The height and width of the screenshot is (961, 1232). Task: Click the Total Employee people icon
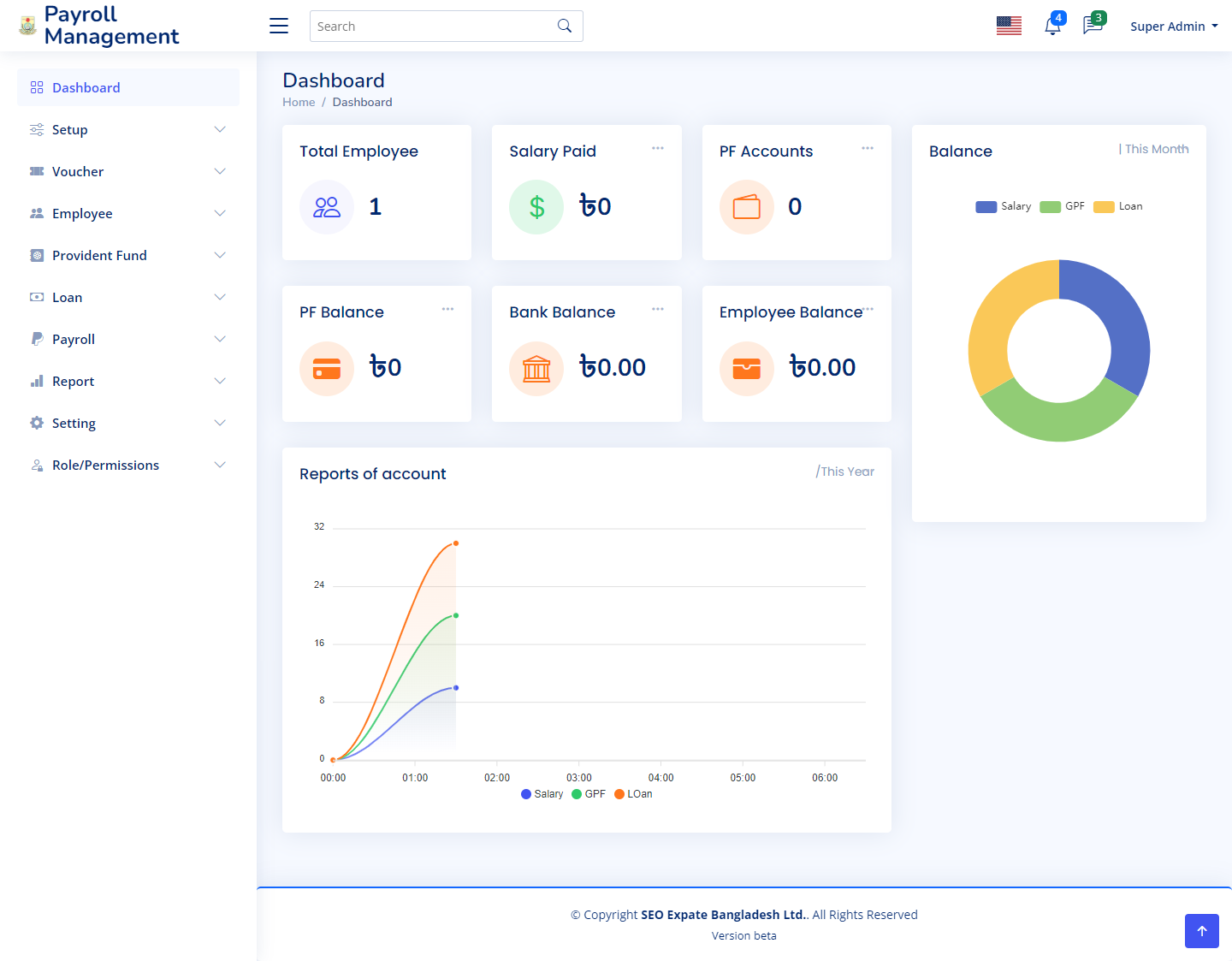[327, 206]
